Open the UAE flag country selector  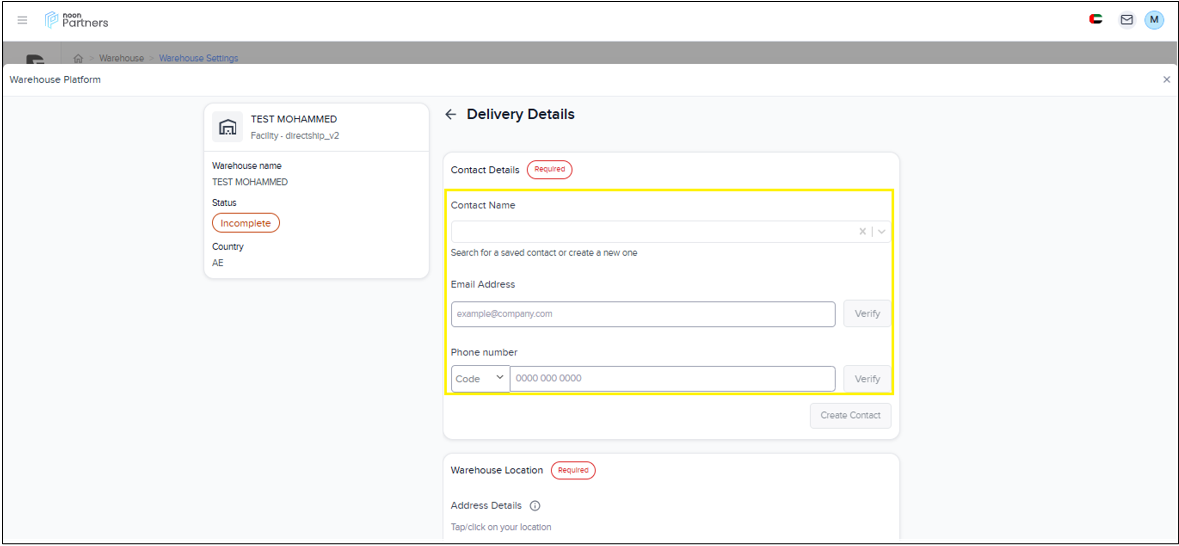coord(1096,19)
